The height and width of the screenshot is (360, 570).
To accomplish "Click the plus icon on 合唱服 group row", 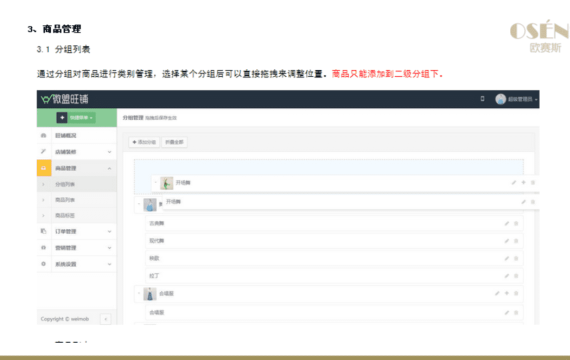I will coord(506,293).
